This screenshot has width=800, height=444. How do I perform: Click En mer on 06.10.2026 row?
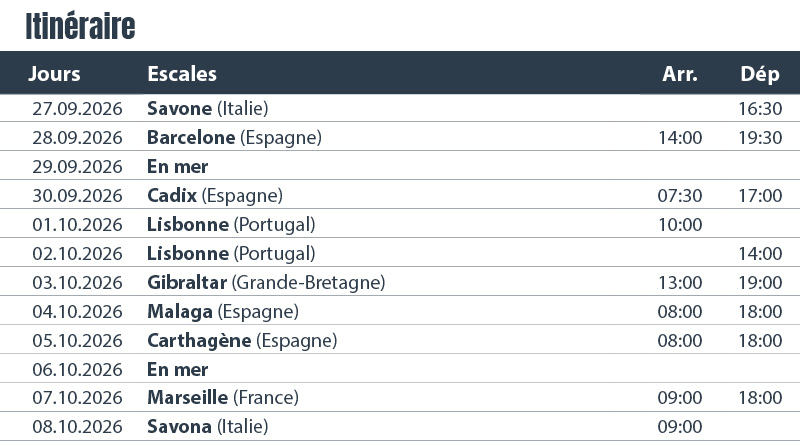coord(178,369)
